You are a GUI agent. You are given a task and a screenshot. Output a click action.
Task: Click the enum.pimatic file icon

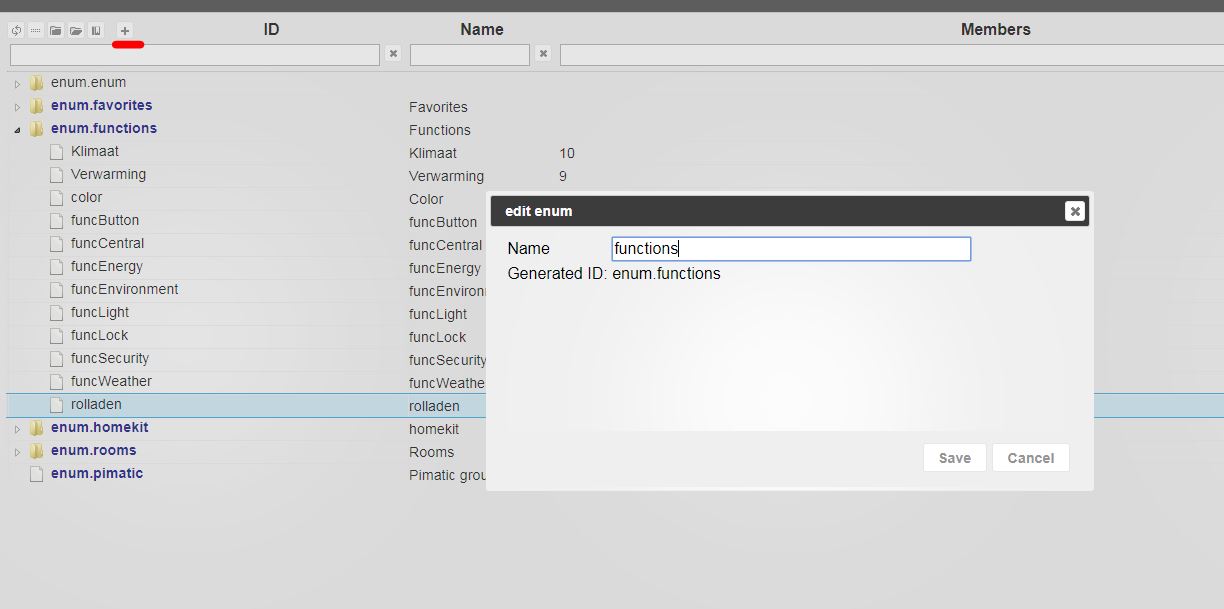[37, 474]
